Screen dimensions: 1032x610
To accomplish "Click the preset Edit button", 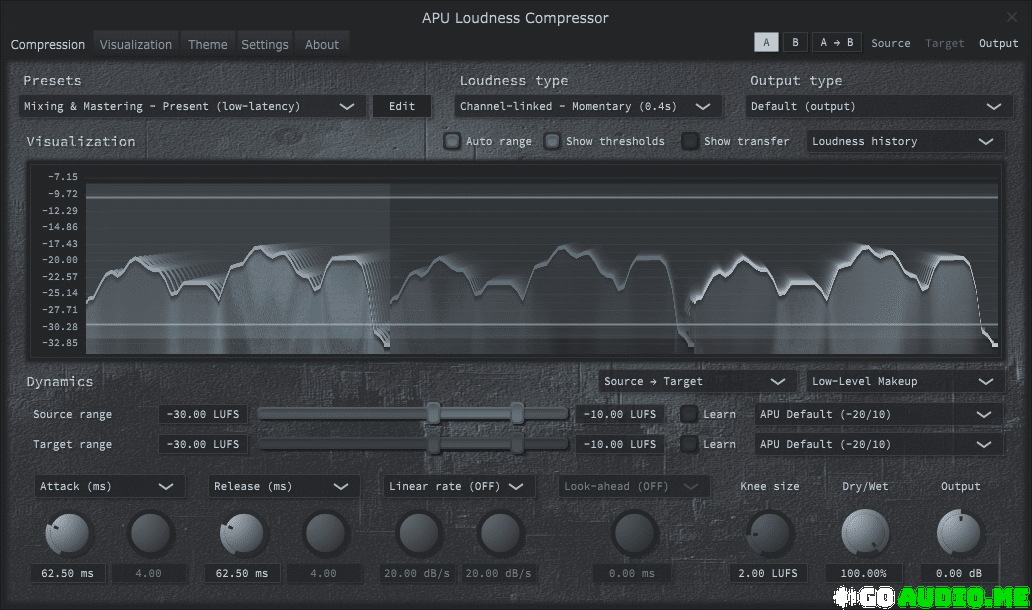I will [x=401, y=106].
